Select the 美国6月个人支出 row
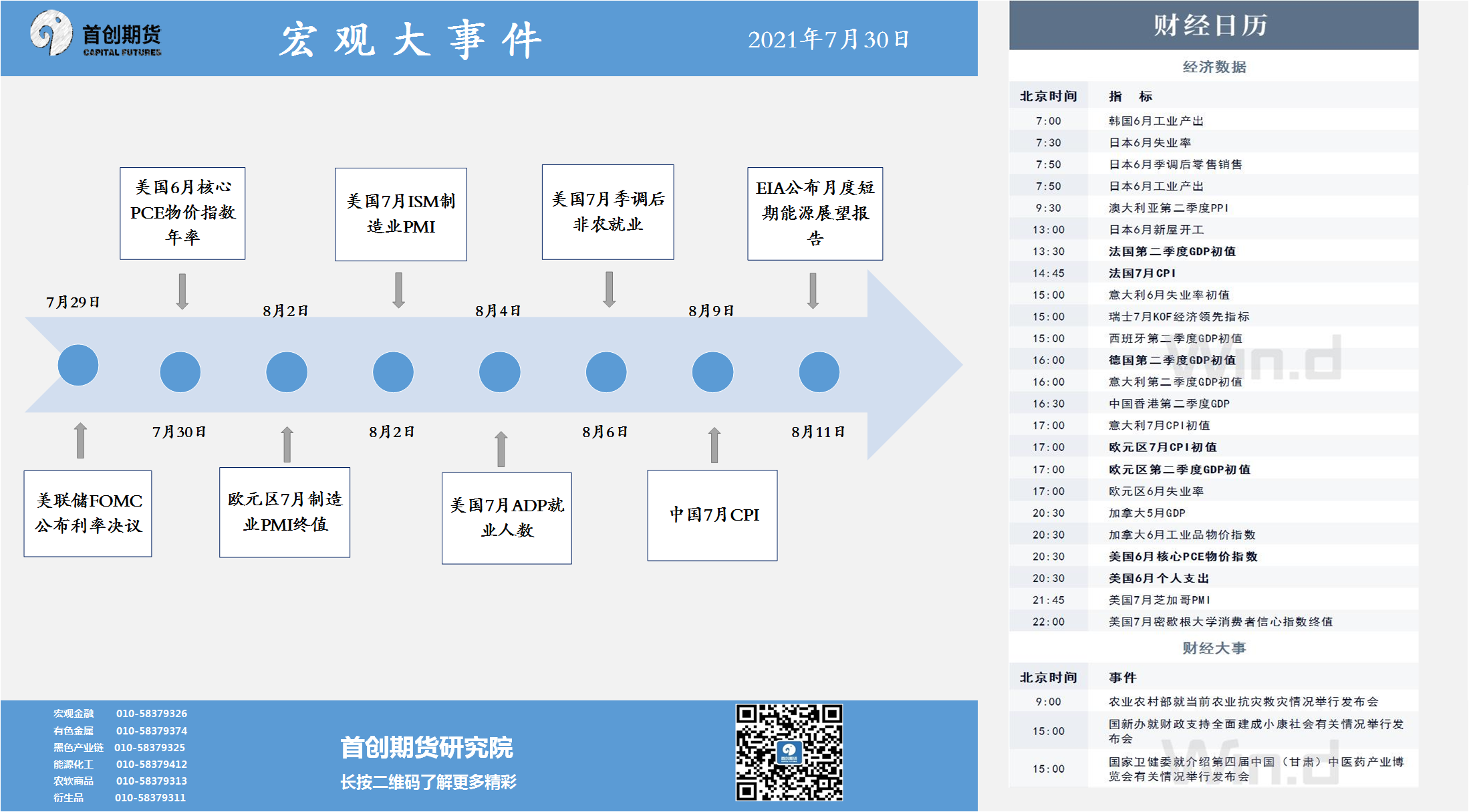Viewport: 1469px width, 812px height. point(1214,578)
